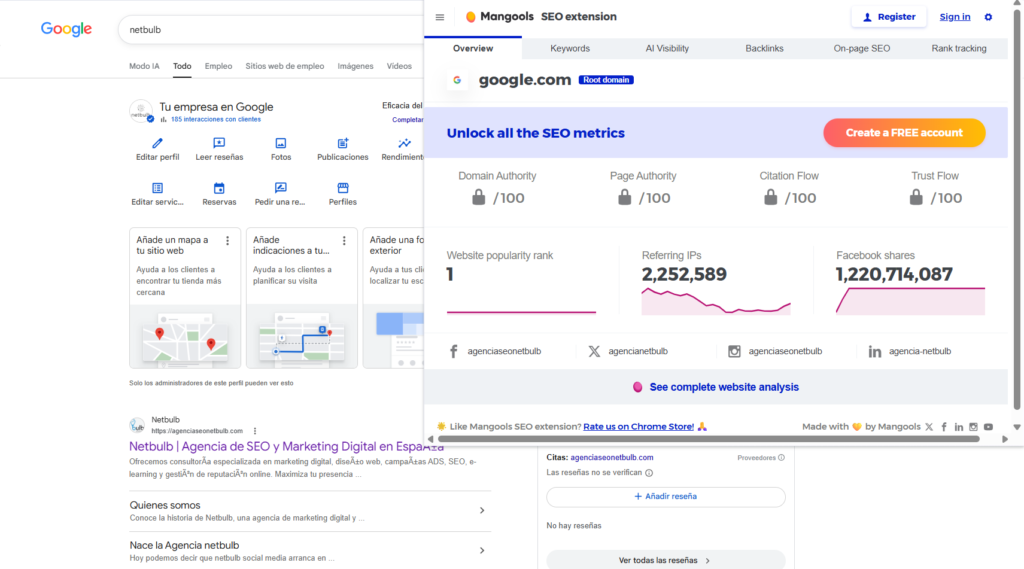Click the Sign in link

[955, 17]
